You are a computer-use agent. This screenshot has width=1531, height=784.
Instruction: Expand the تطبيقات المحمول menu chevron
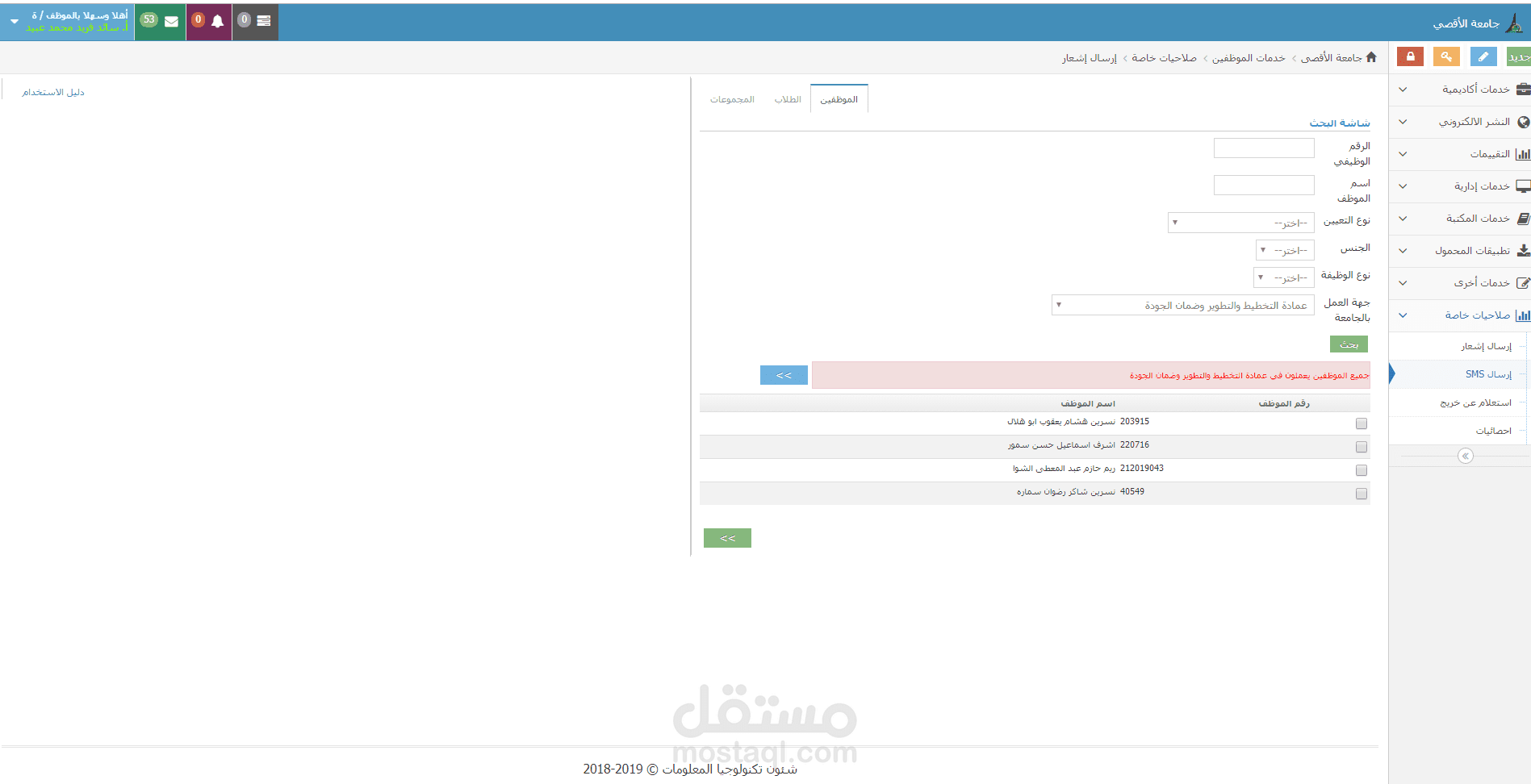tap(1403, 251)
